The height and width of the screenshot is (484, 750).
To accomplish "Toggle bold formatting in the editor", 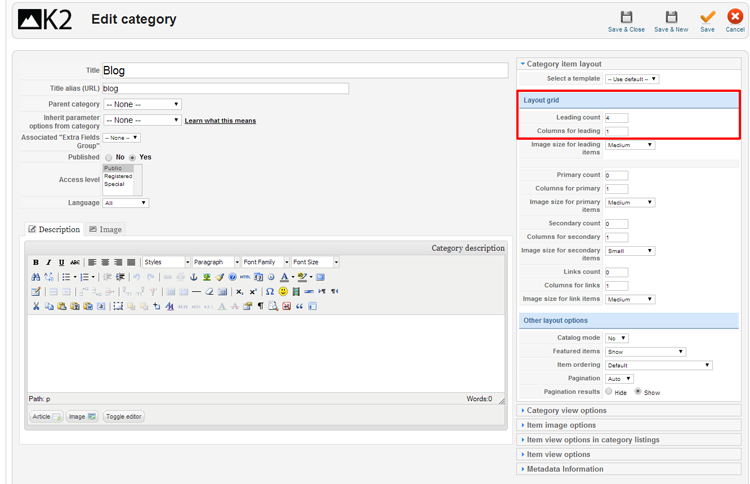I will tap(36, 263).
